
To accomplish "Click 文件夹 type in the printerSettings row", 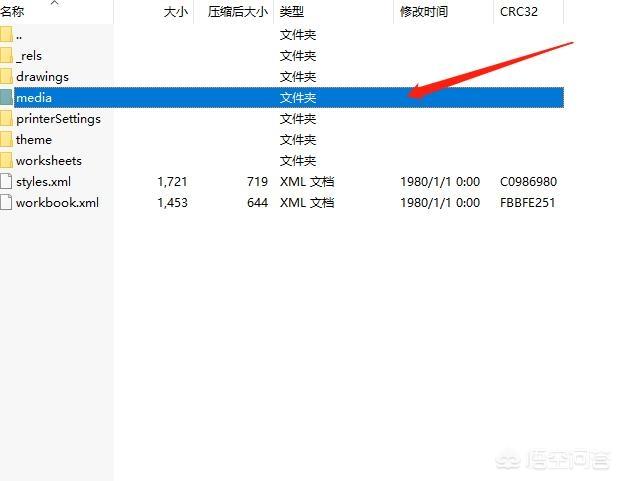I will coord(298,119).
